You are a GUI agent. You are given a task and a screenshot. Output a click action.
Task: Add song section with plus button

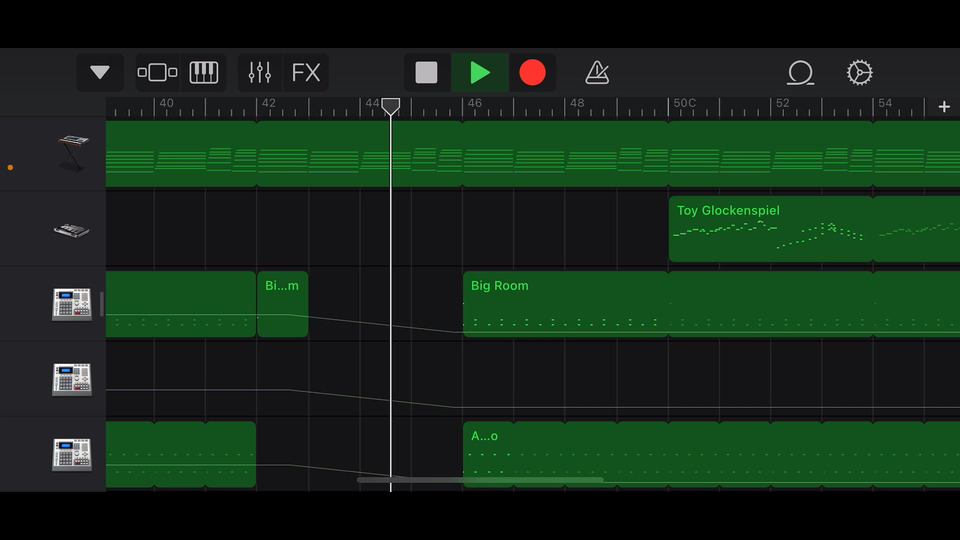[944, 107]
